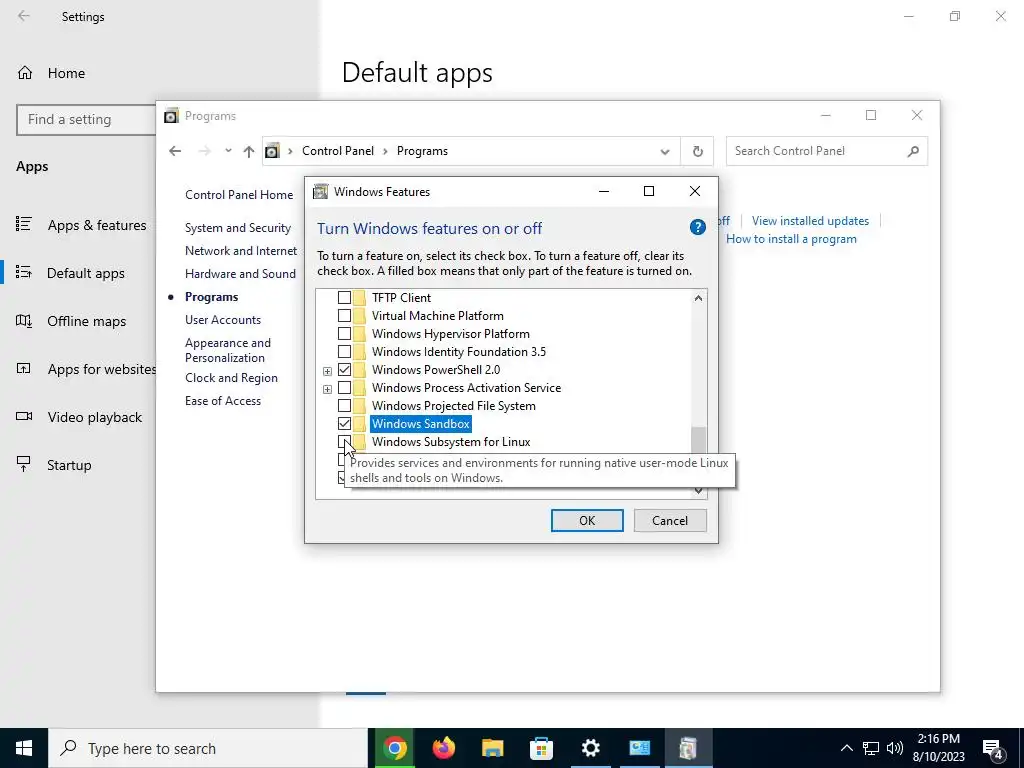Open File Explorer from the taskbar
Screen dimensions: 1024x768
[492, 748]
